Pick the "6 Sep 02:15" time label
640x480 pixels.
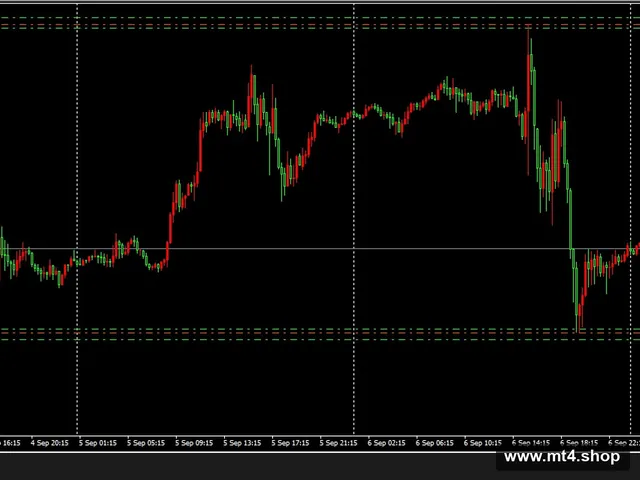(387, 443)
